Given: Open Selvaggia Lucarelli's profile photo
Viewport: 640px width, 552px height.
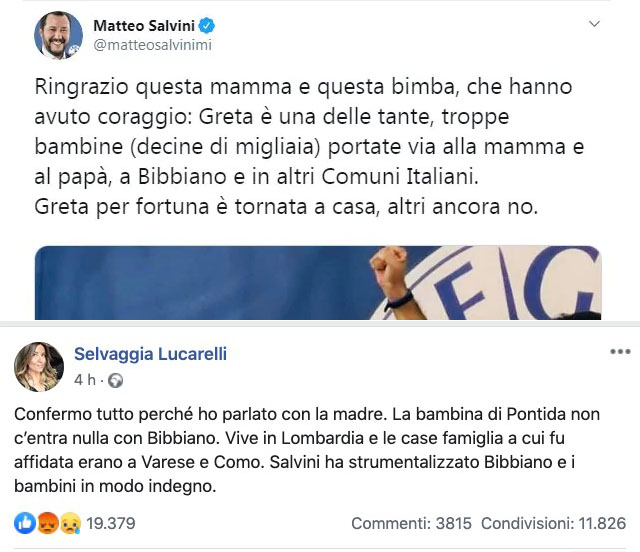Looking at the screenshot, I should (x=38, y=366).
